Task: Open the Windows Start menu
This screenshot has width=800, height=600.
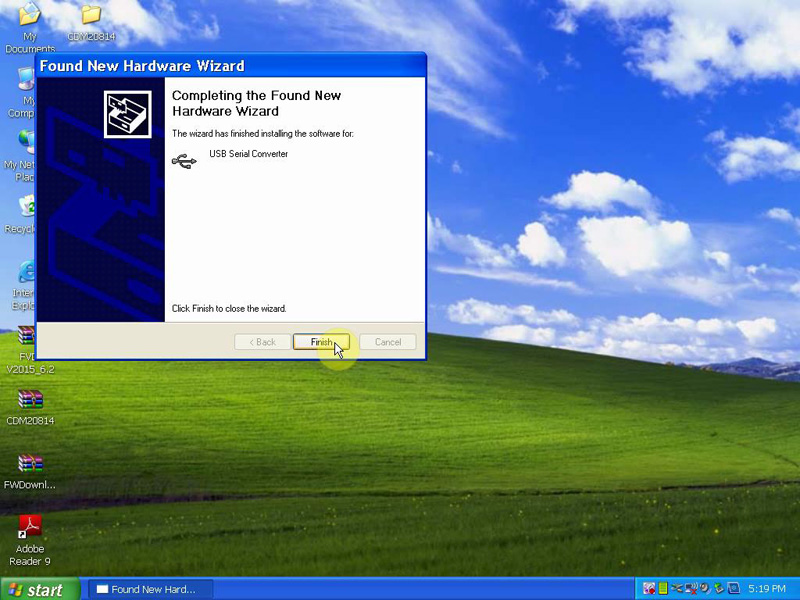Action: coord(36,590)
